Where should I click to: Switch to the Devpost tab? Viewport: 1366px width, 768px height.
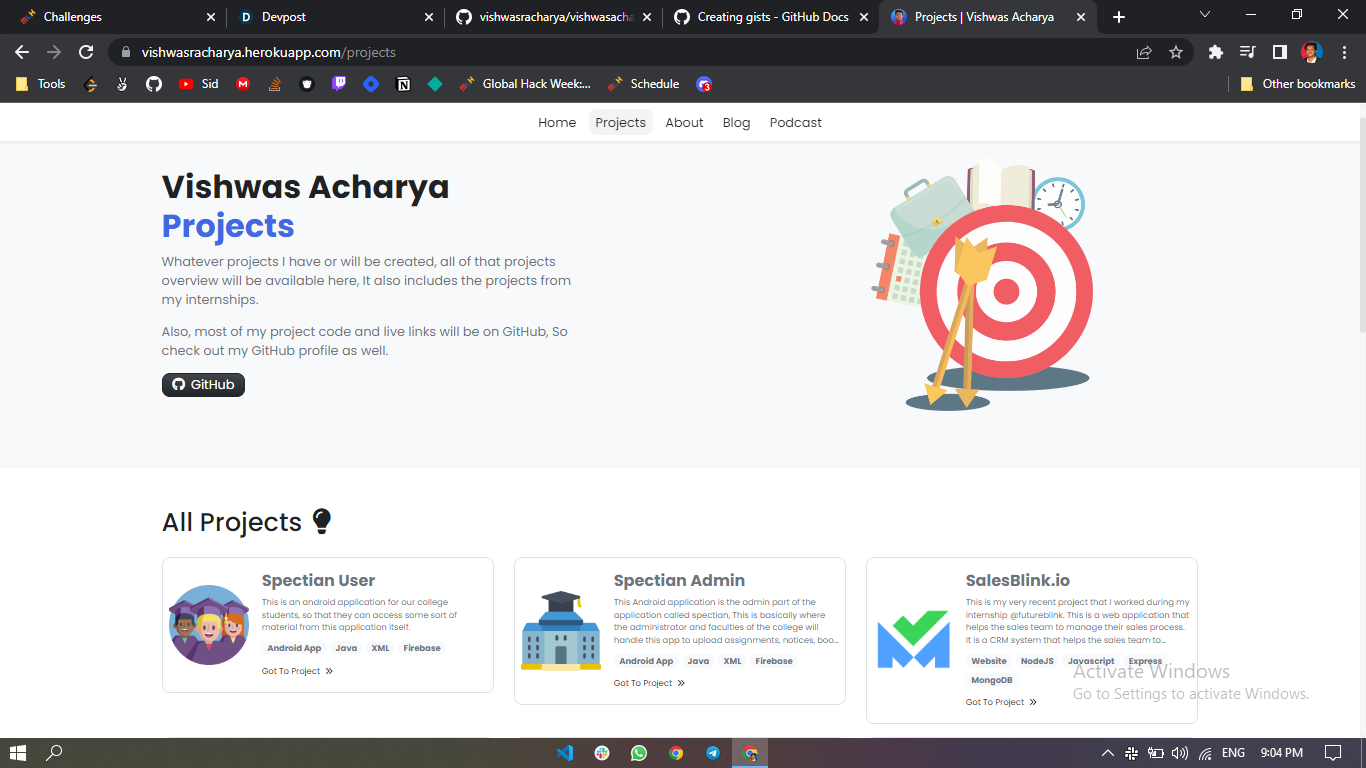tap(335, 17)
